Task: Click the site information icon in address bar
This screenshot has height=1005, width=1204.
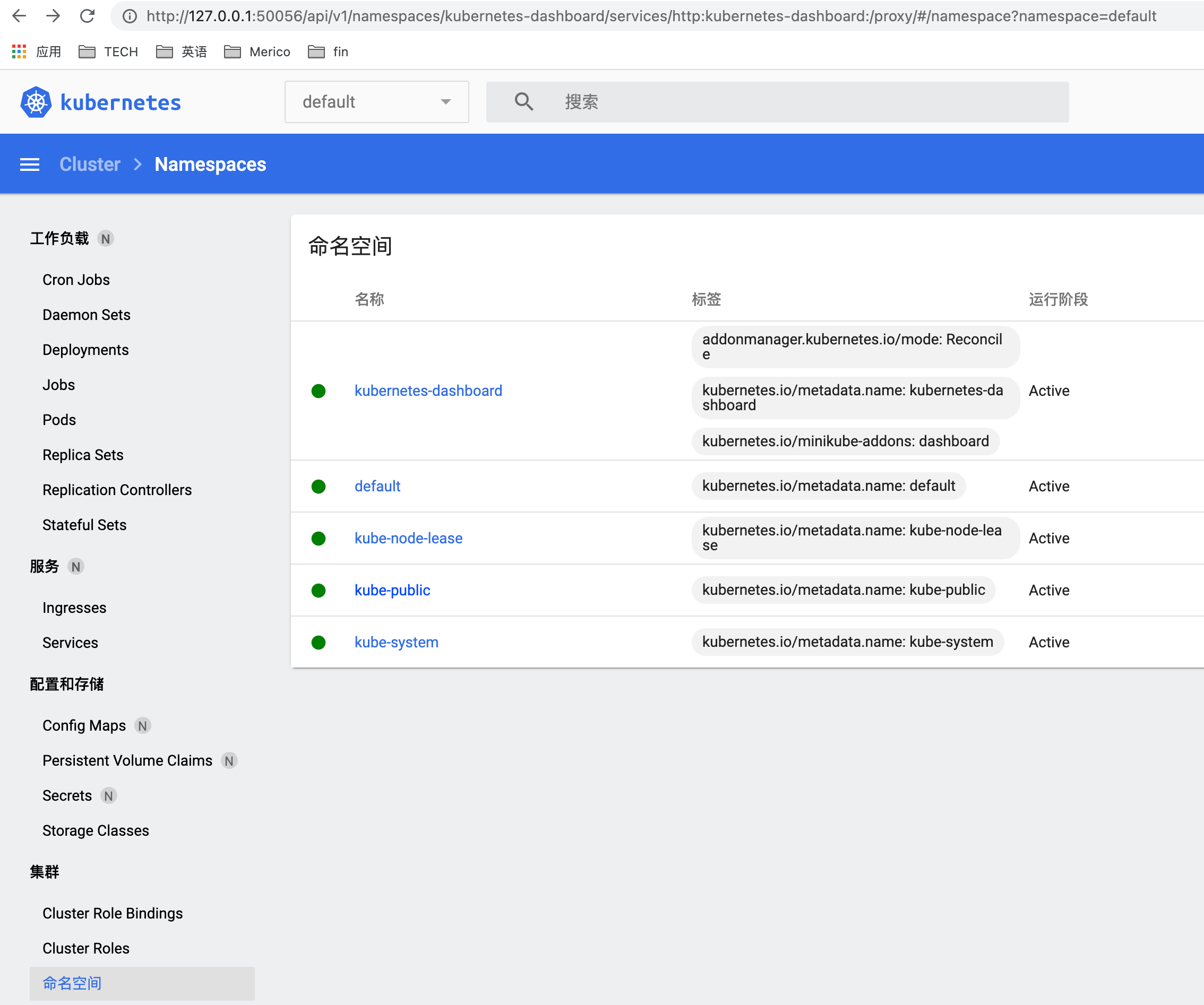Action: 130,16
